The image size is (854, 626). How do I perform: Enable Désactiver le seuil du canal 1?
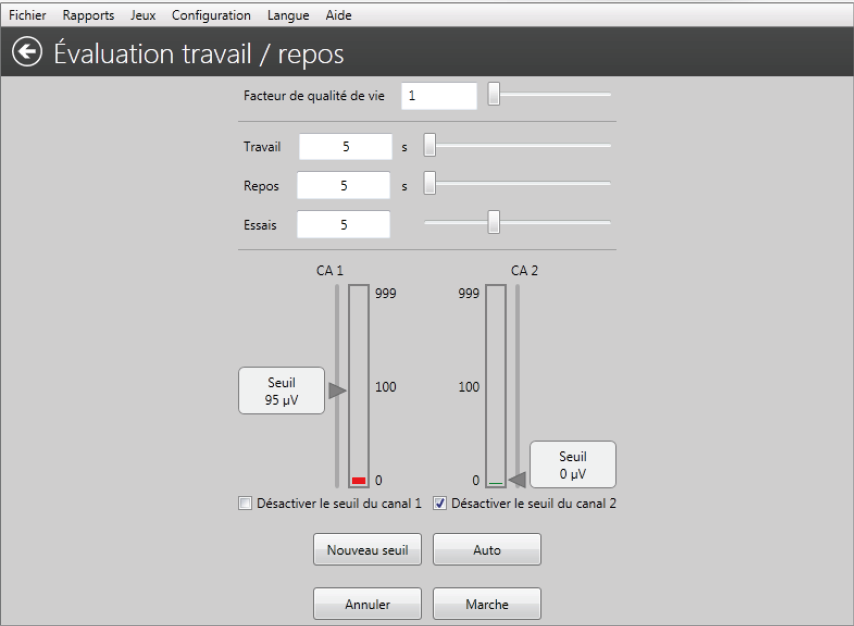[x=245, y=504]
